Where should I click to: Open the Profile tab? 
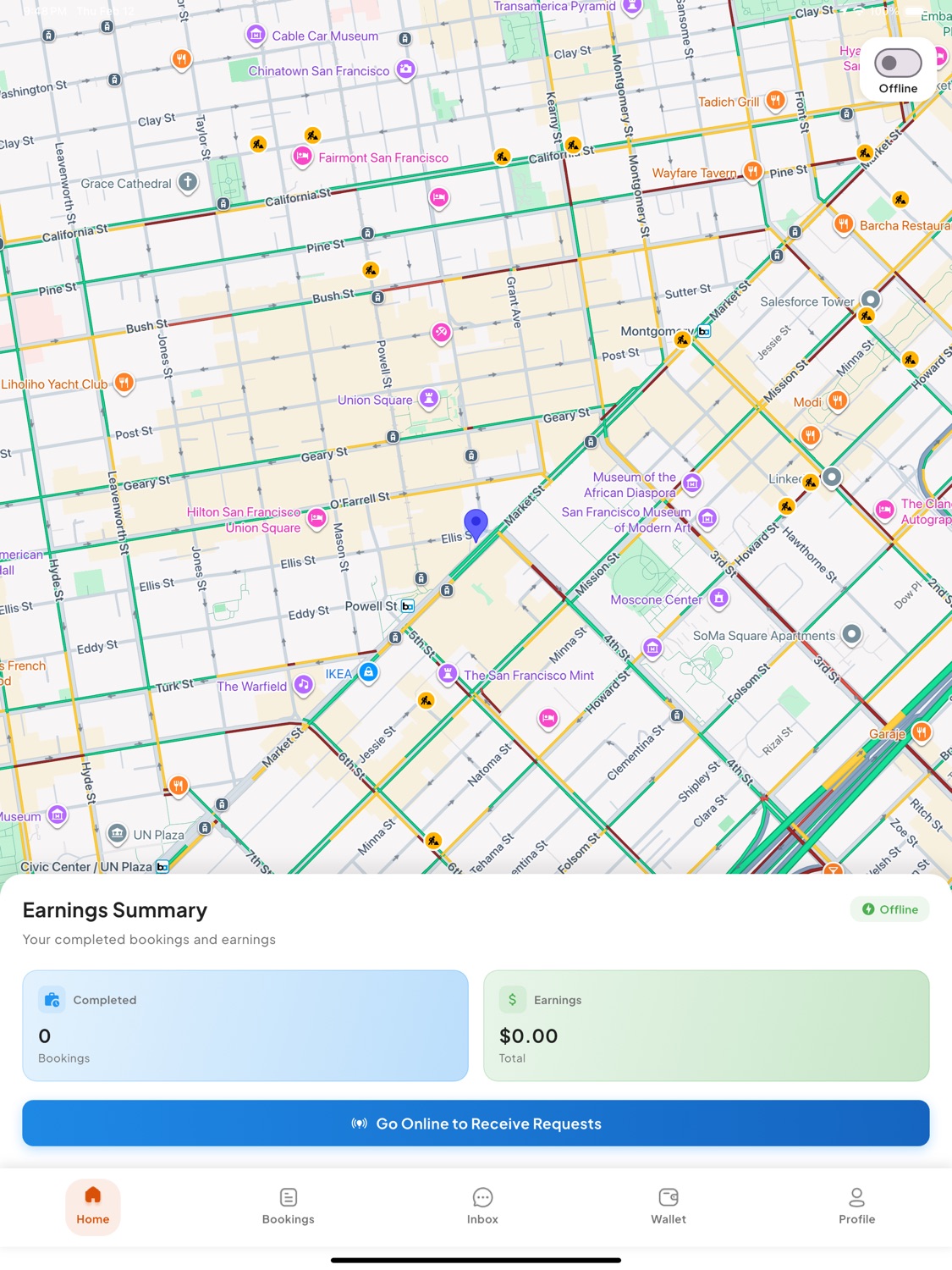click(856, 1206)
